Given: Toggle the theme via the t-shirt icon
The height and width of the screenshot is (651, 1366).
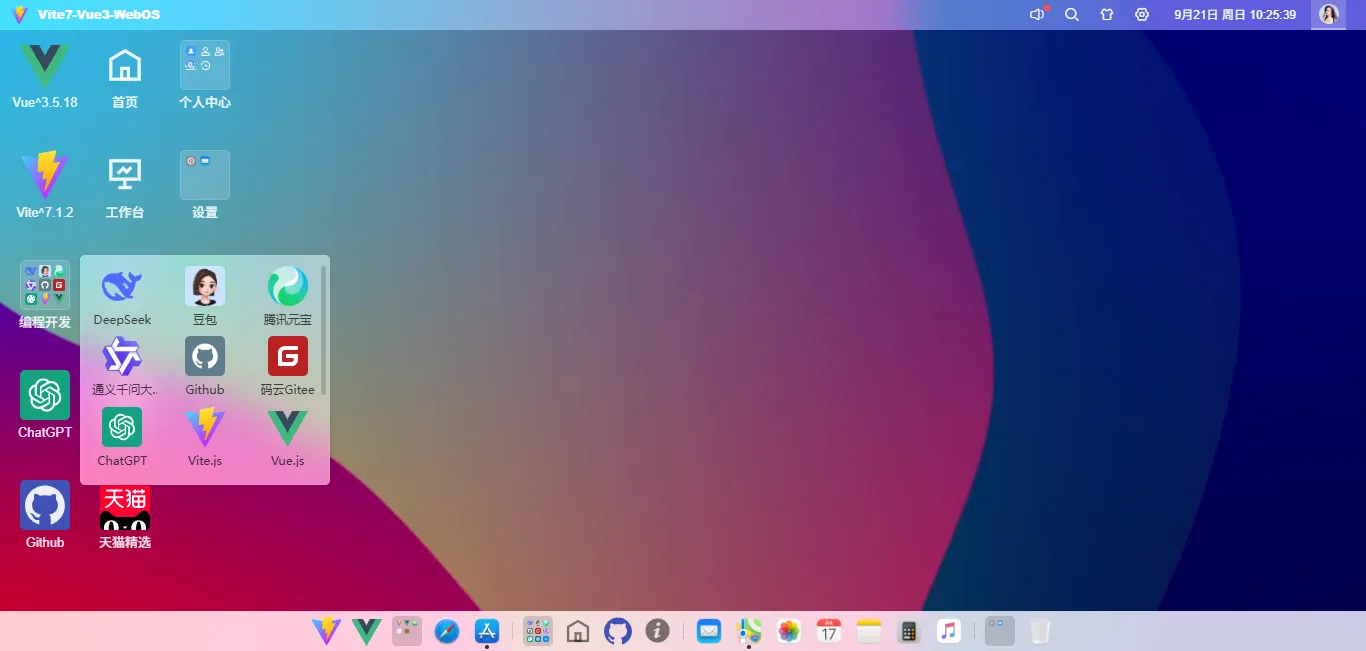Looking at the screenshot, I should coord(1106,14).
